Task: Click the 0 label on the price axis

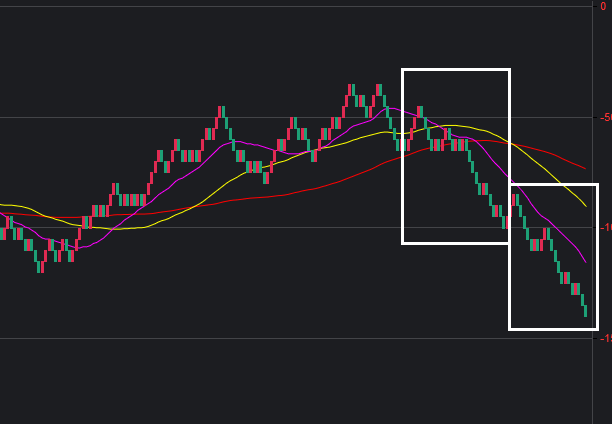Action: coord(603,7)
